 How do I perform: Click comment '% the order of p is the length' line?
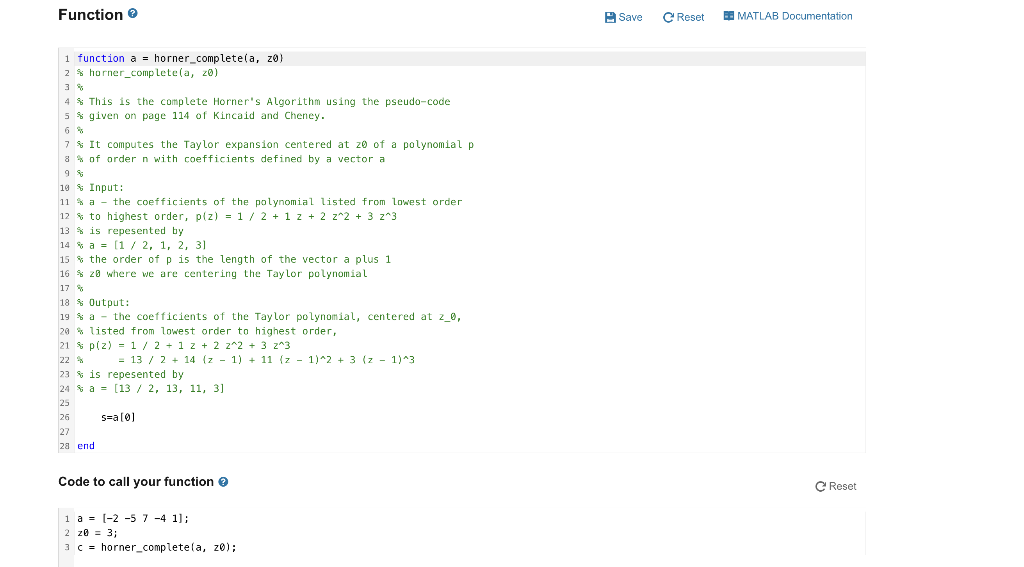[234, 259]
